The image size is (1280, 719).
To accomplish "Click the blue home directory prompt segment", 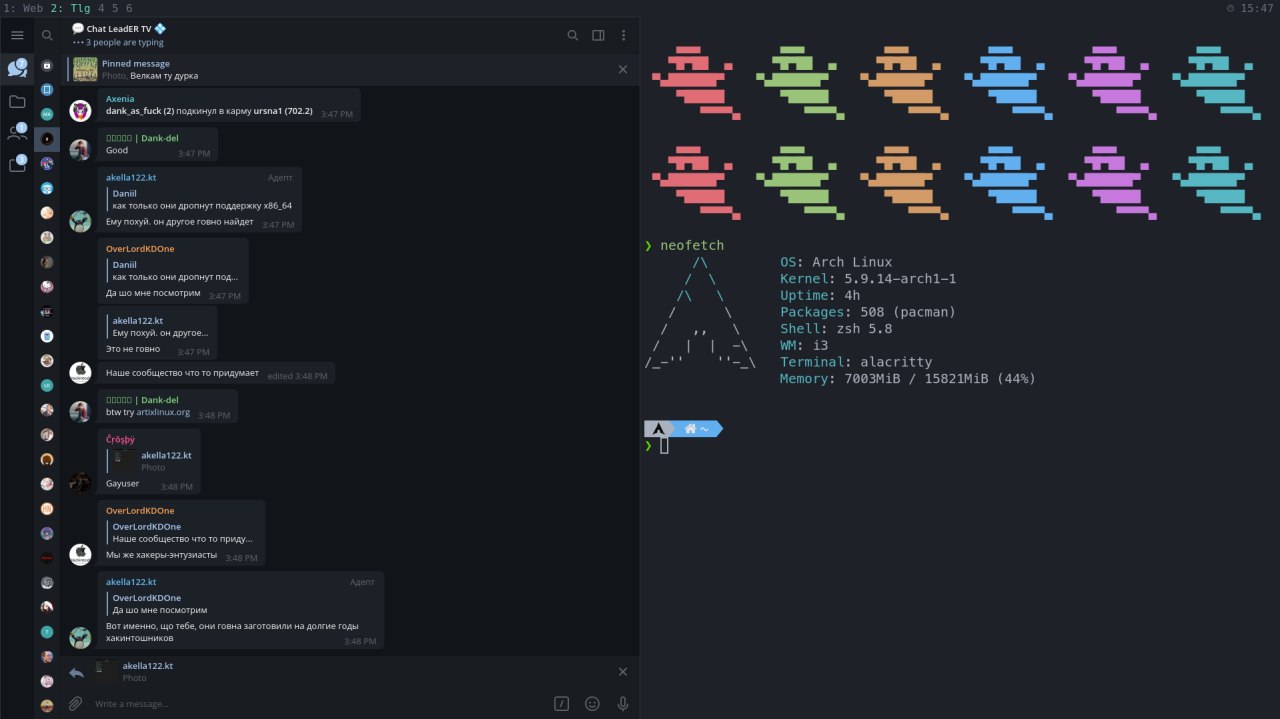I will 698,429.
